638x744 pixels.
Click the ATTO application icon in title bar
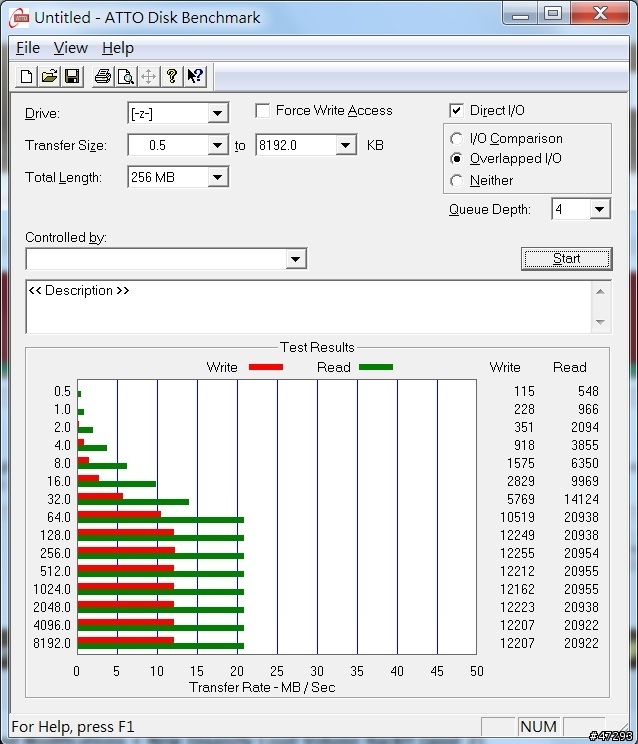click(19, 18)
